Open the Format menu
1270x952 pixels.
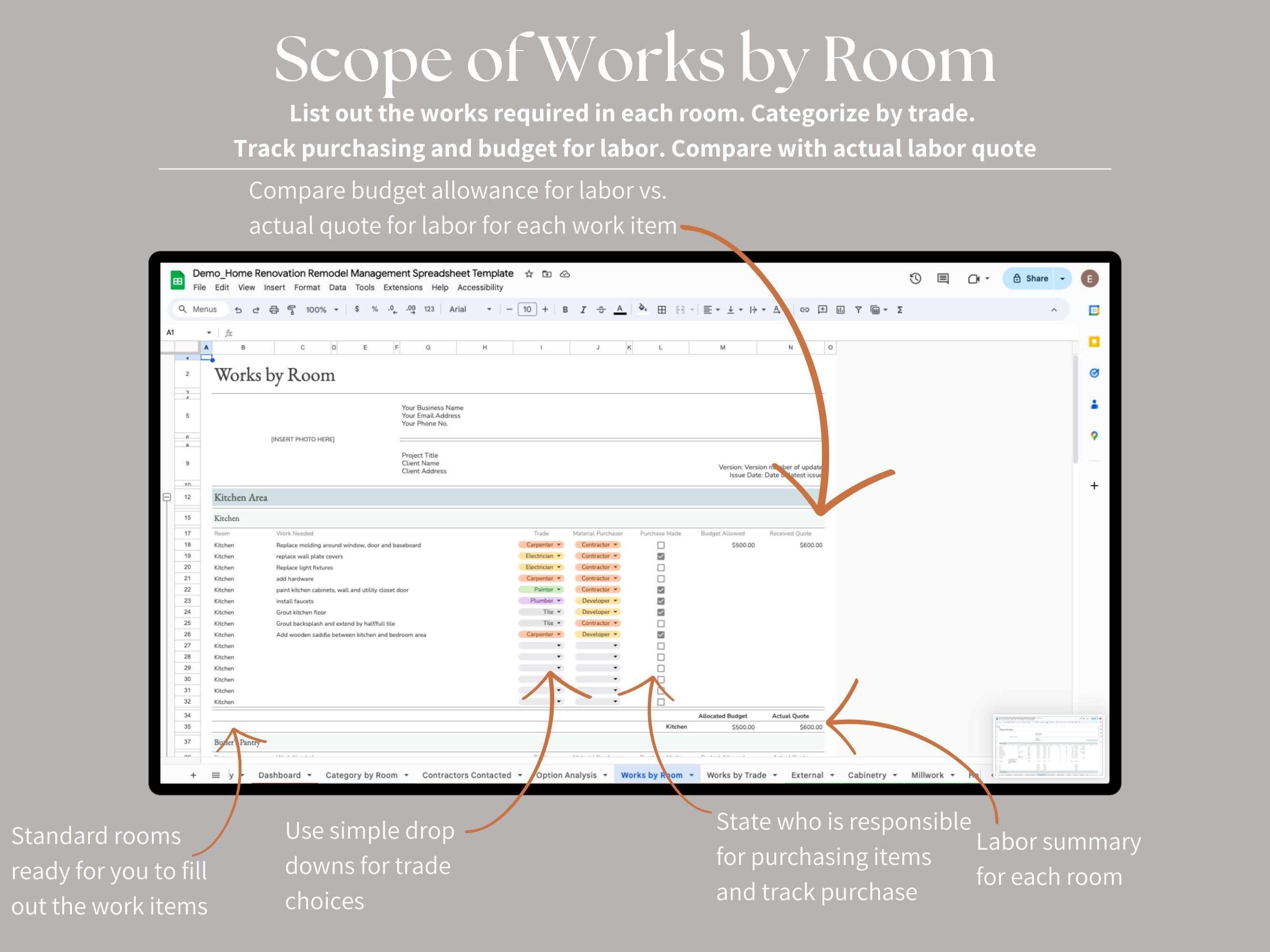[307, 288]
